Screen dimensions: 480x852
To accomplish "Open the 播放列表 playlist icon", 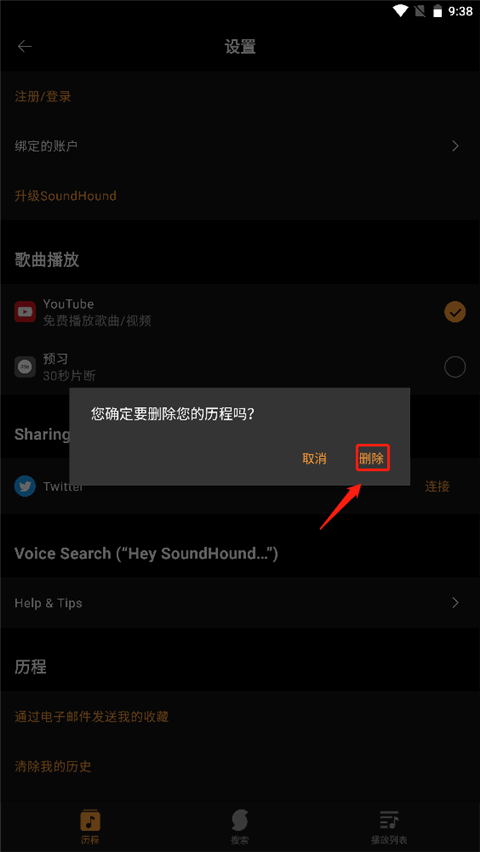I will coord(389,820).
